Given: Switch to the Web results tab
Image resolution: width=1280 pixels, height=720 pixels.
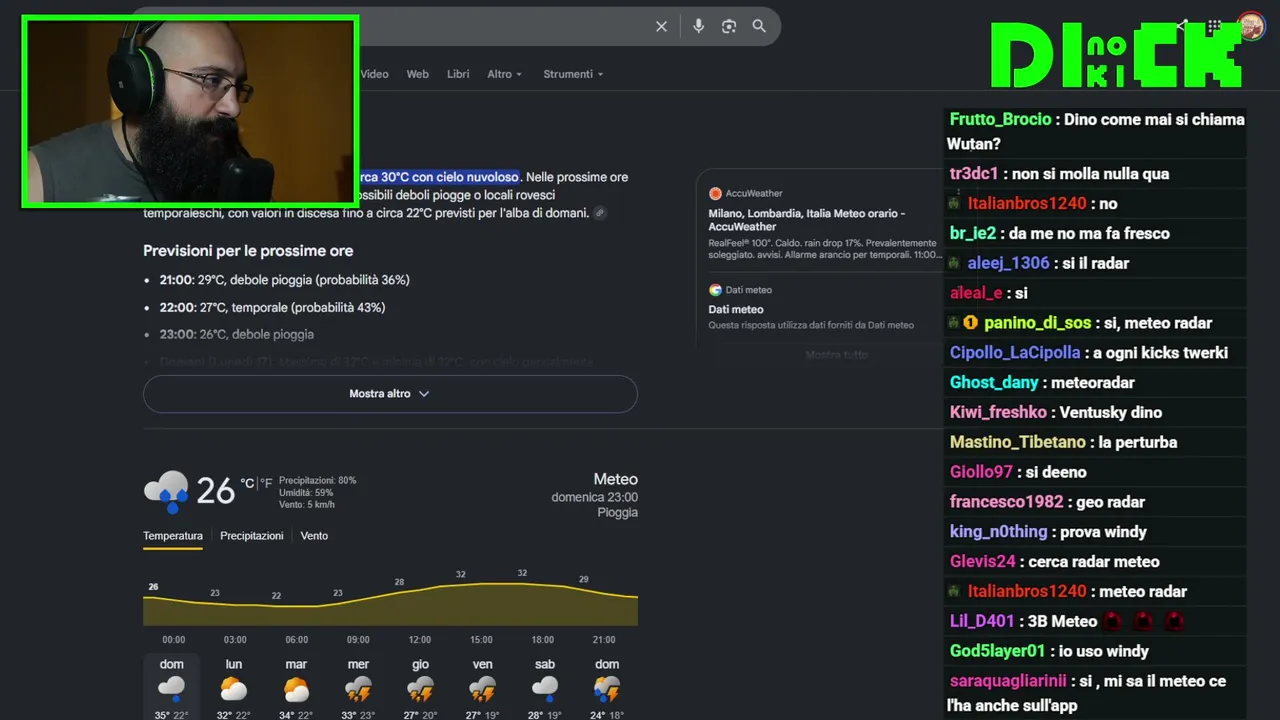Looking at the screenshot, I should point(418,74).
